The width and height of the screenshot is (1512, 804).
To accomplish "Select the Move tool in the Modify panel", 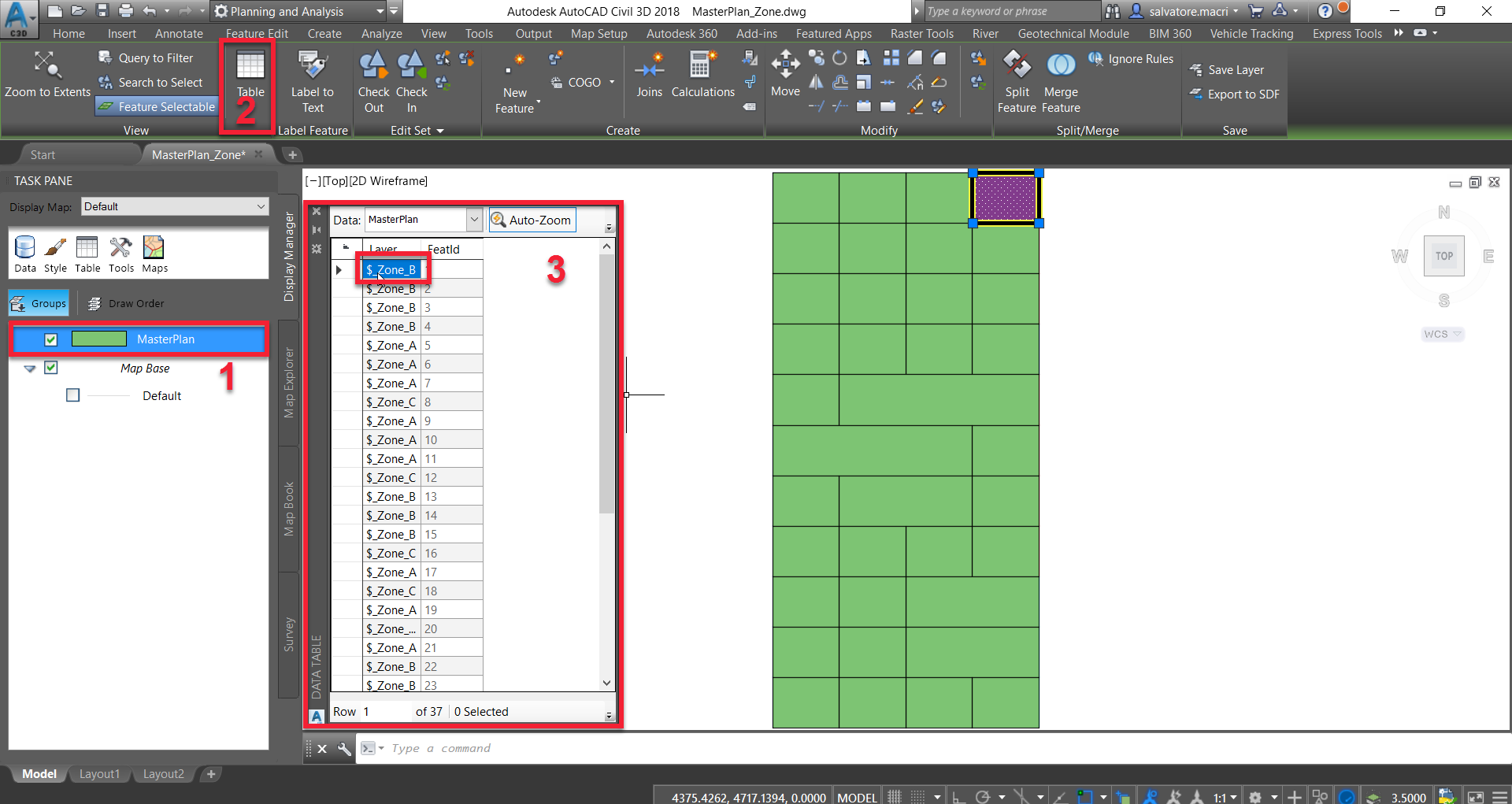I will [785, 75].
